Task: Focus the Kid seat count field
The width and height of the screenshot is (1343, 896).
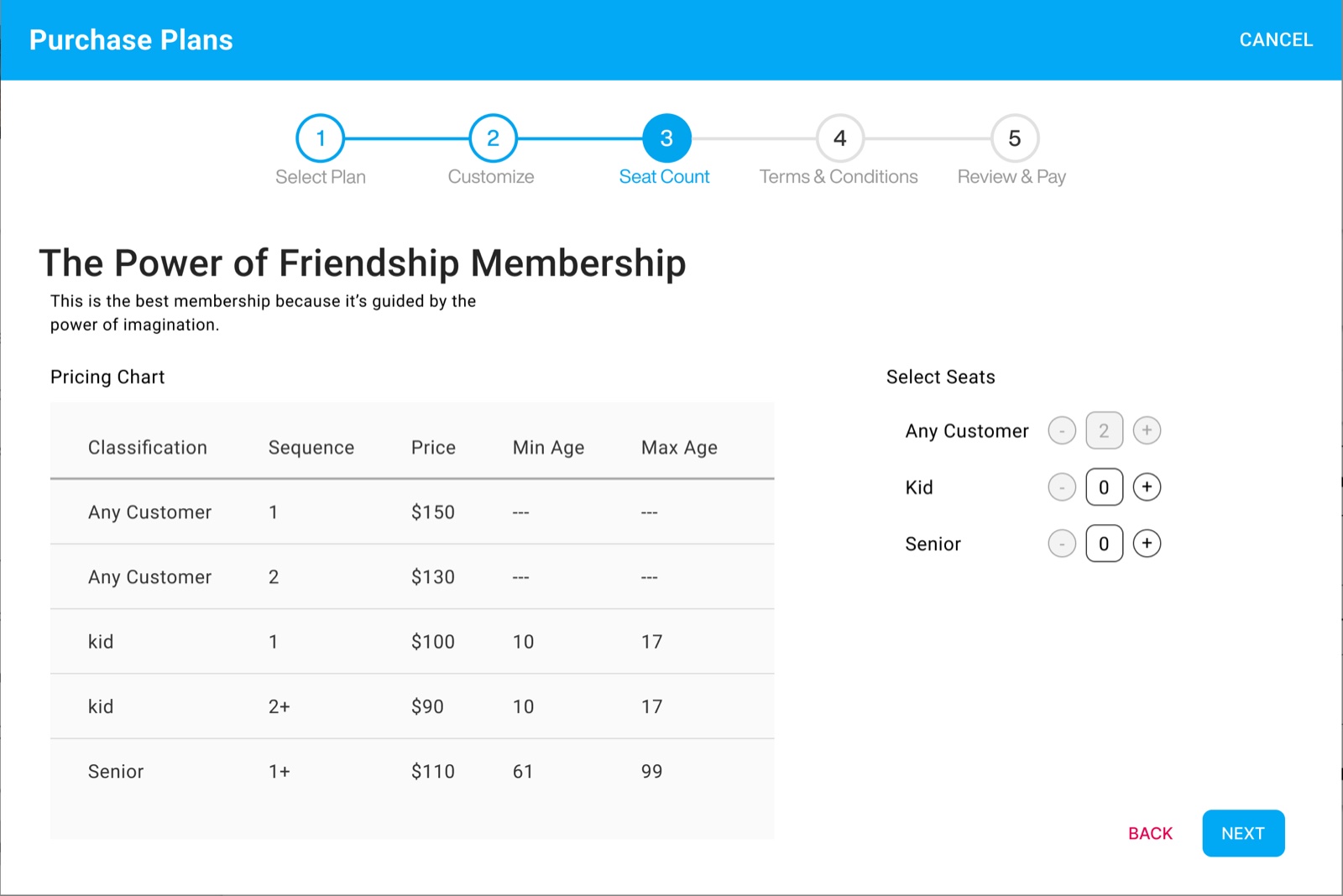Action: [1104, 487]
